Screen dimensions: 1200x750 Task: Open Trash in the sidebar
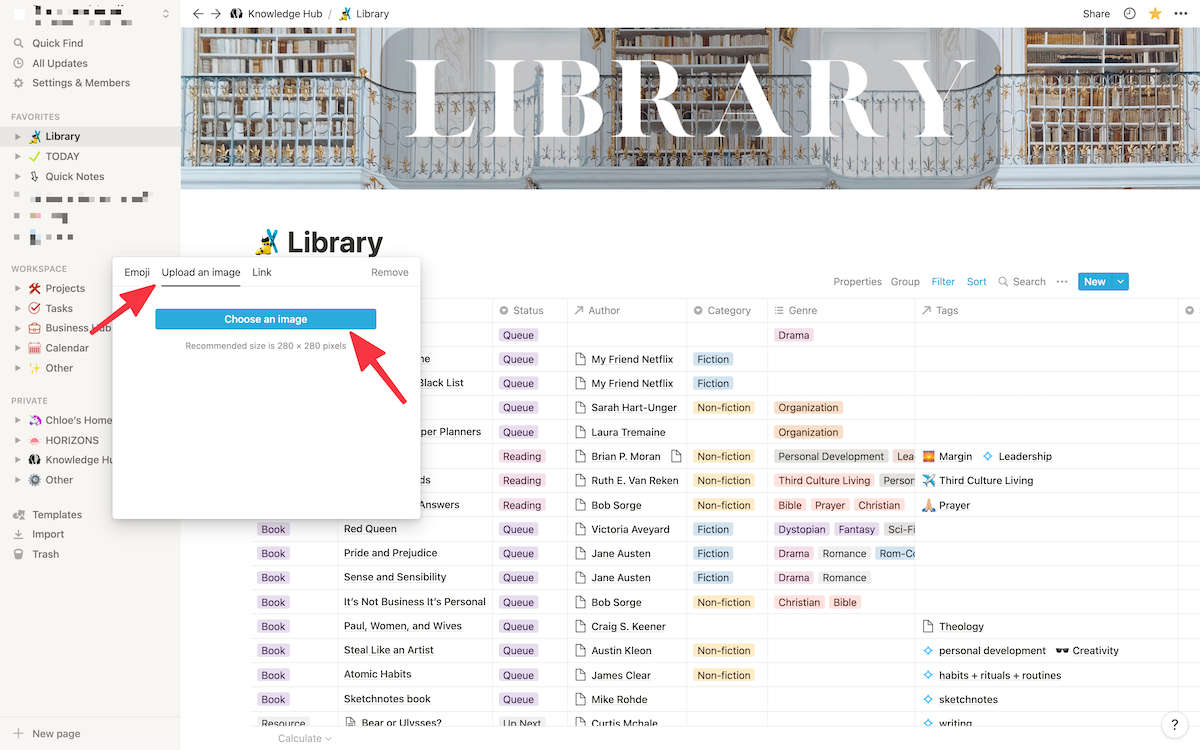(45, 554)
